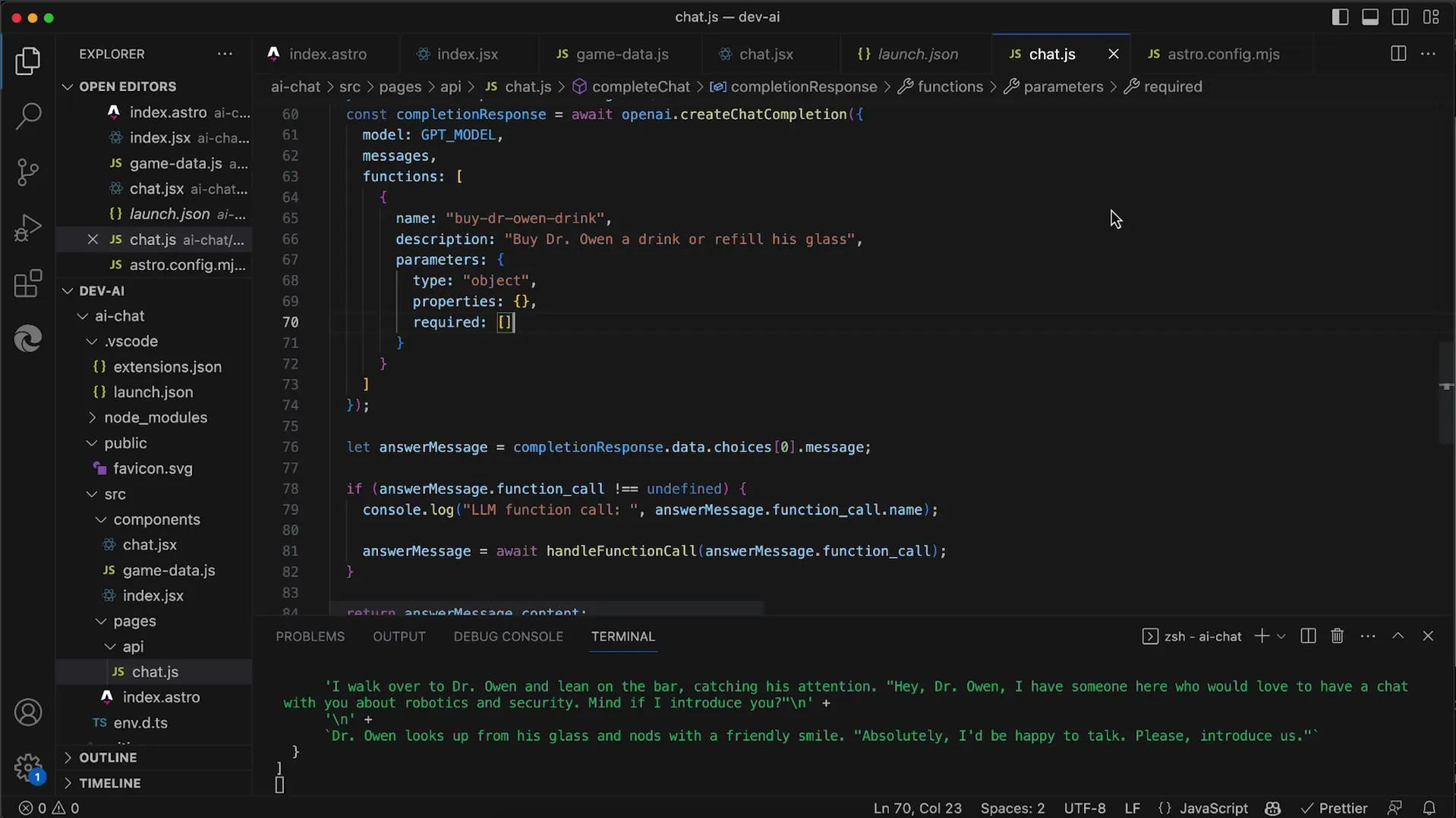The height and width of the screenshot is (818, 1456).
Task: Split the editor to the right
Action: (x=1398, y=54)
